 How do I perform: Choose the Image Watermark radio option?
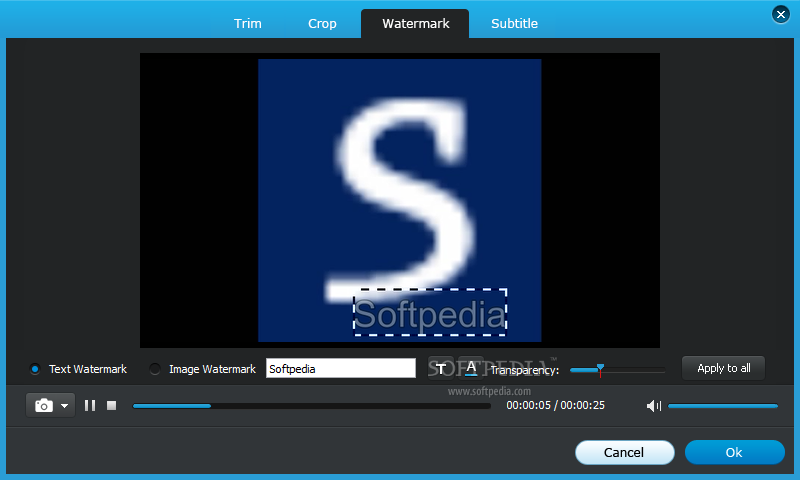tap(155, 369)
